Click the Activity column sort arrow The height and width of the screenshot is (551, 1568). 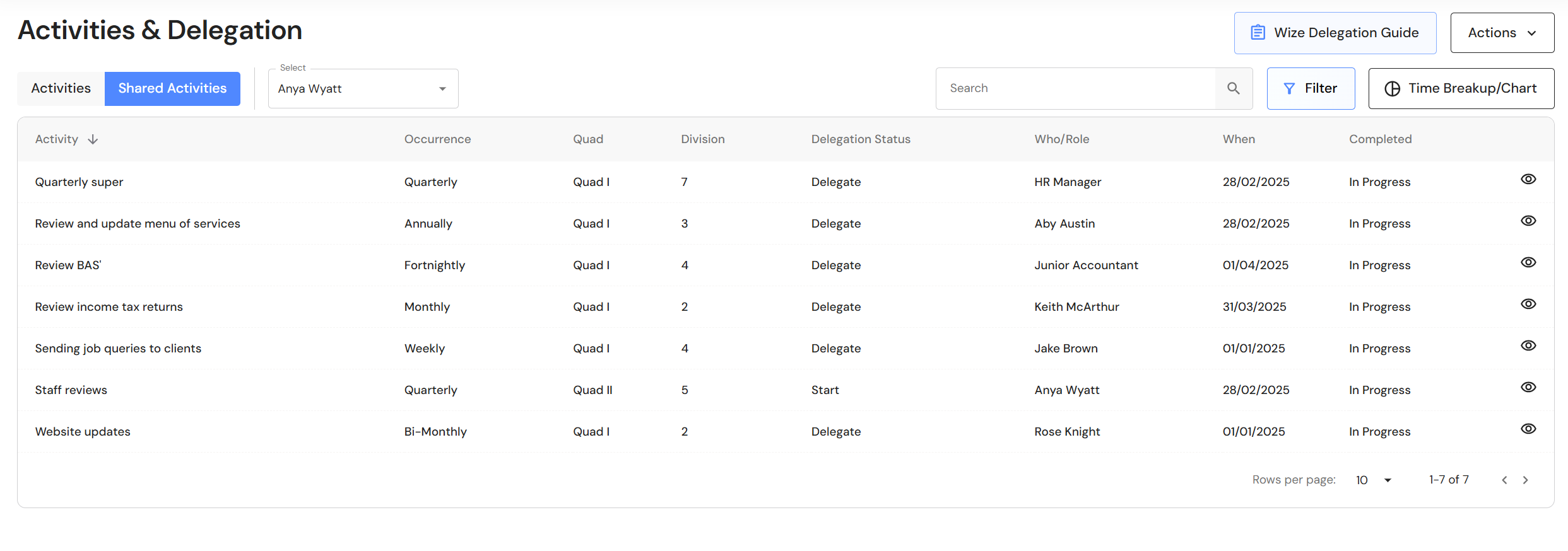click(93, 139)
